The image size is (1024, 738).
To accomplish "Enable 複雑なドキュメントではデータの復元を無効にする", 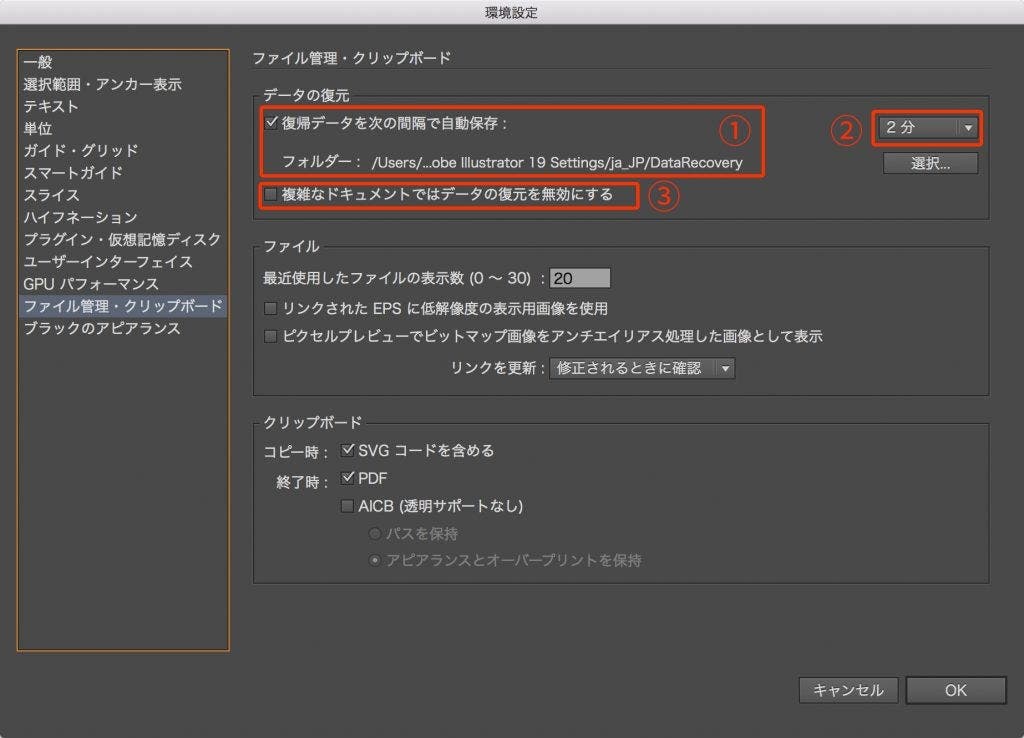I will (269, 196).
